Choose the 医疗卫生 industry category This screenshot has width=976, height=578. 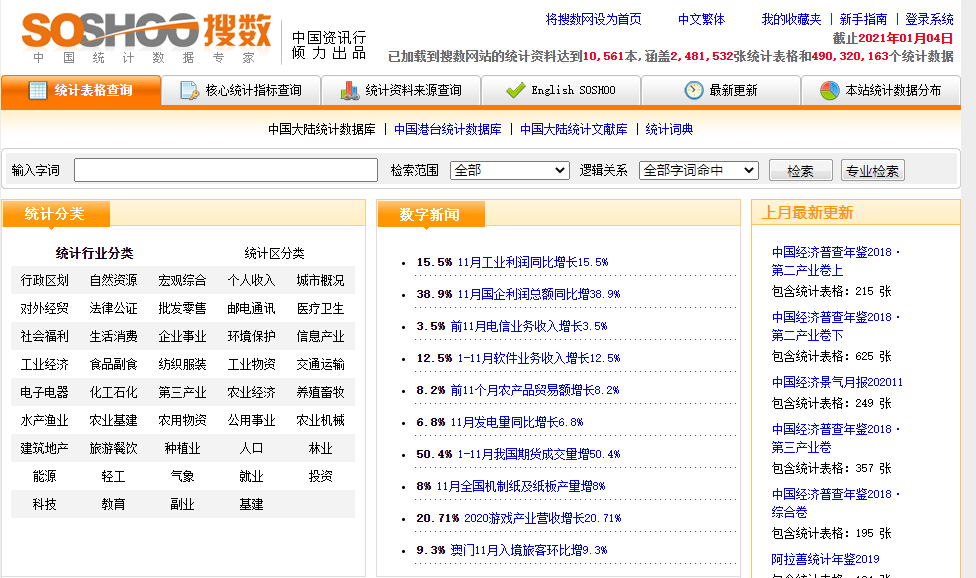click(x=320, y=308)
